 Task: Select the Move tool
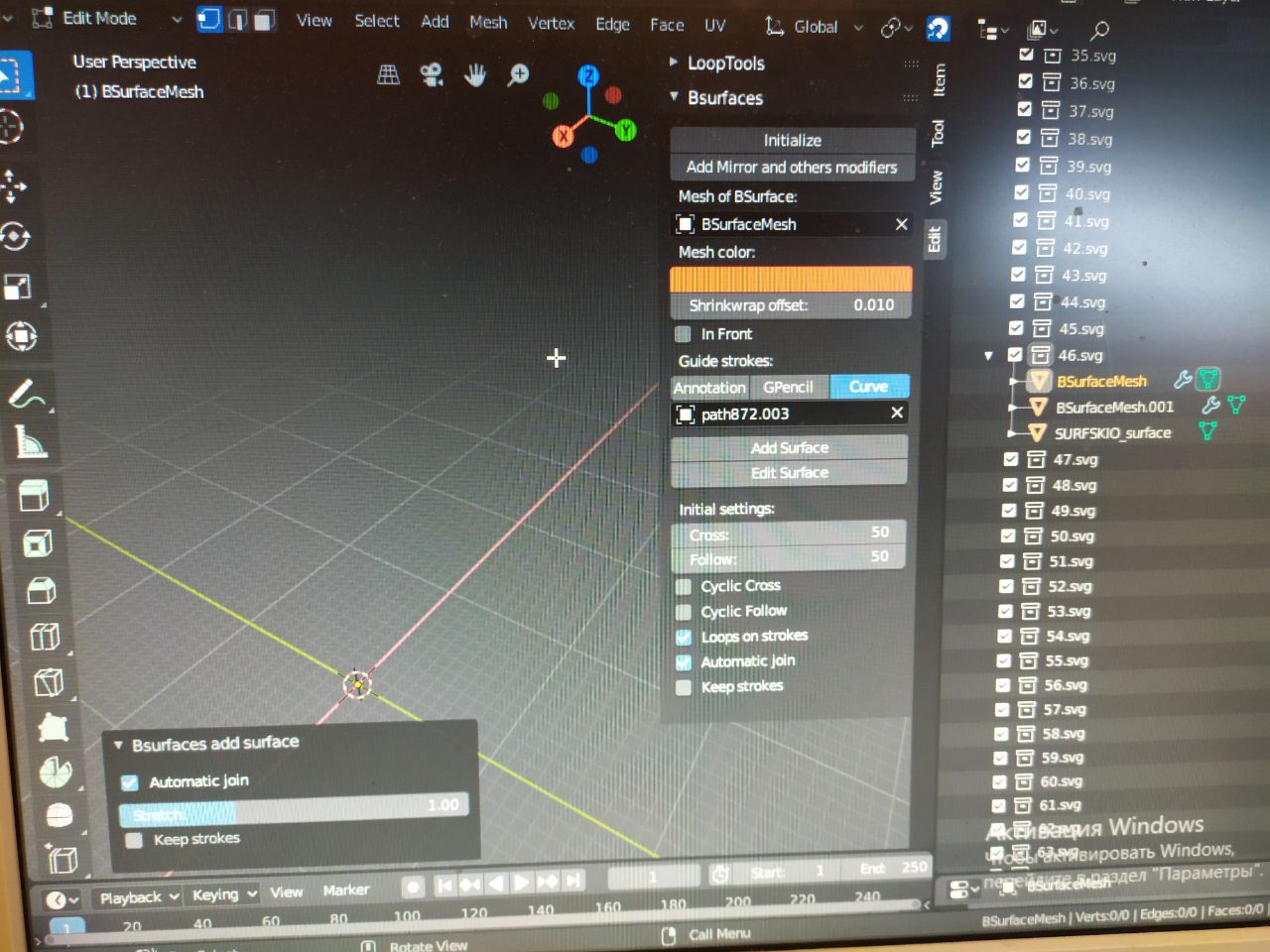pyautogui.click(x=14, y=186)
